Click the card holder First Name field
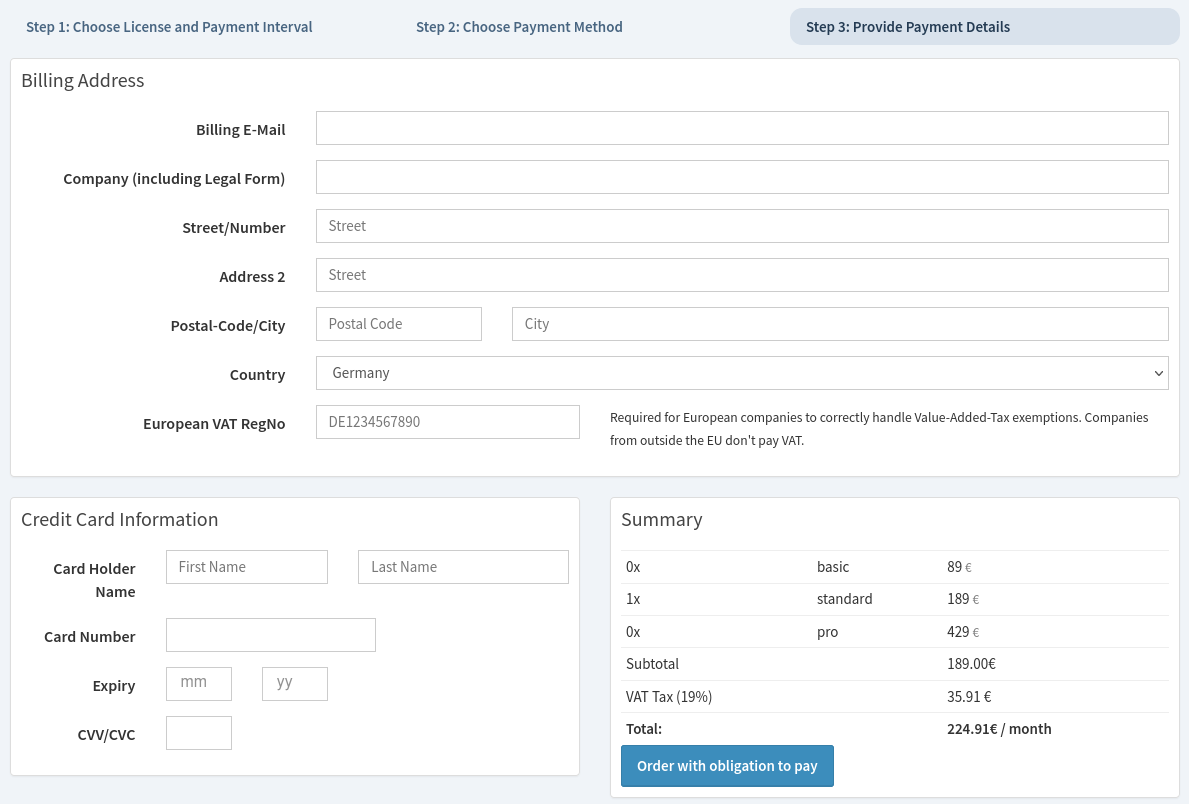Image resolution: width=1189 pixels, height=804 pixels. tap(246, 567)
